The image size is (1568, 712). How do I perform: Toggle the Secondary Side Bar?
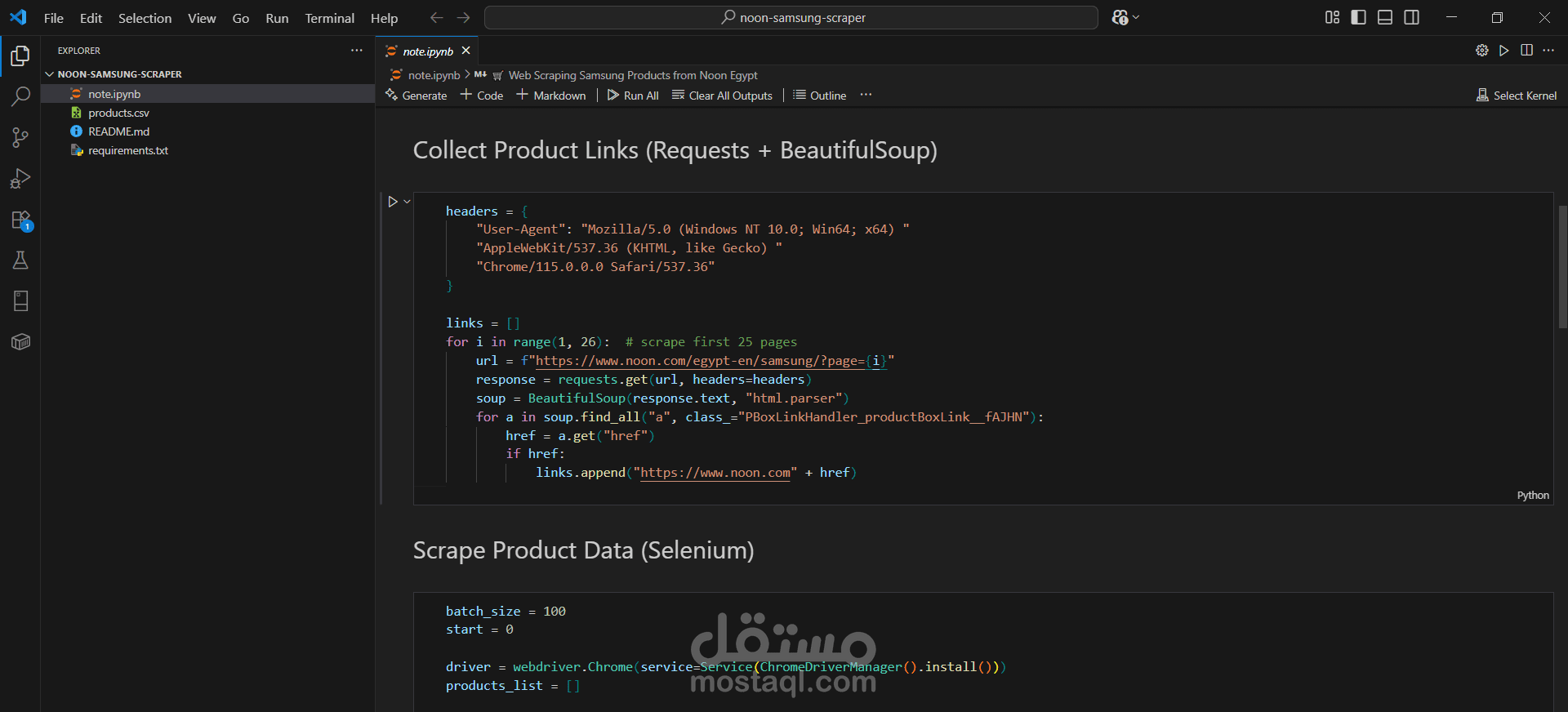[x=1411, y=17]
